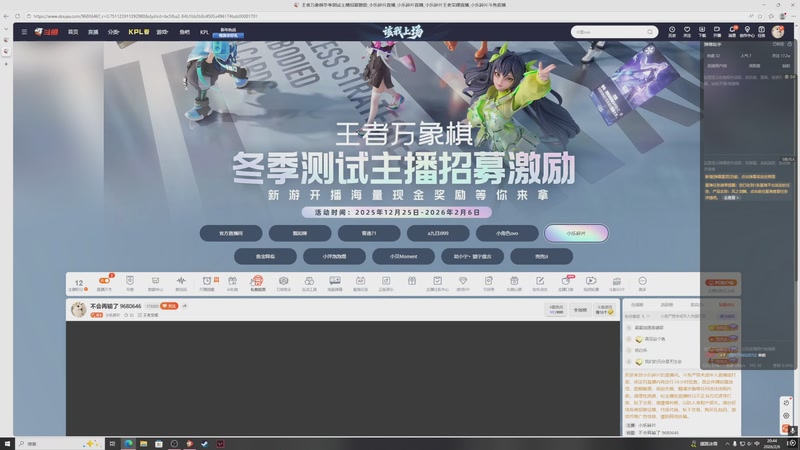Click the streamer avatar beside 不会再输了
Screen dimensions: 800x450
[78, 309]
